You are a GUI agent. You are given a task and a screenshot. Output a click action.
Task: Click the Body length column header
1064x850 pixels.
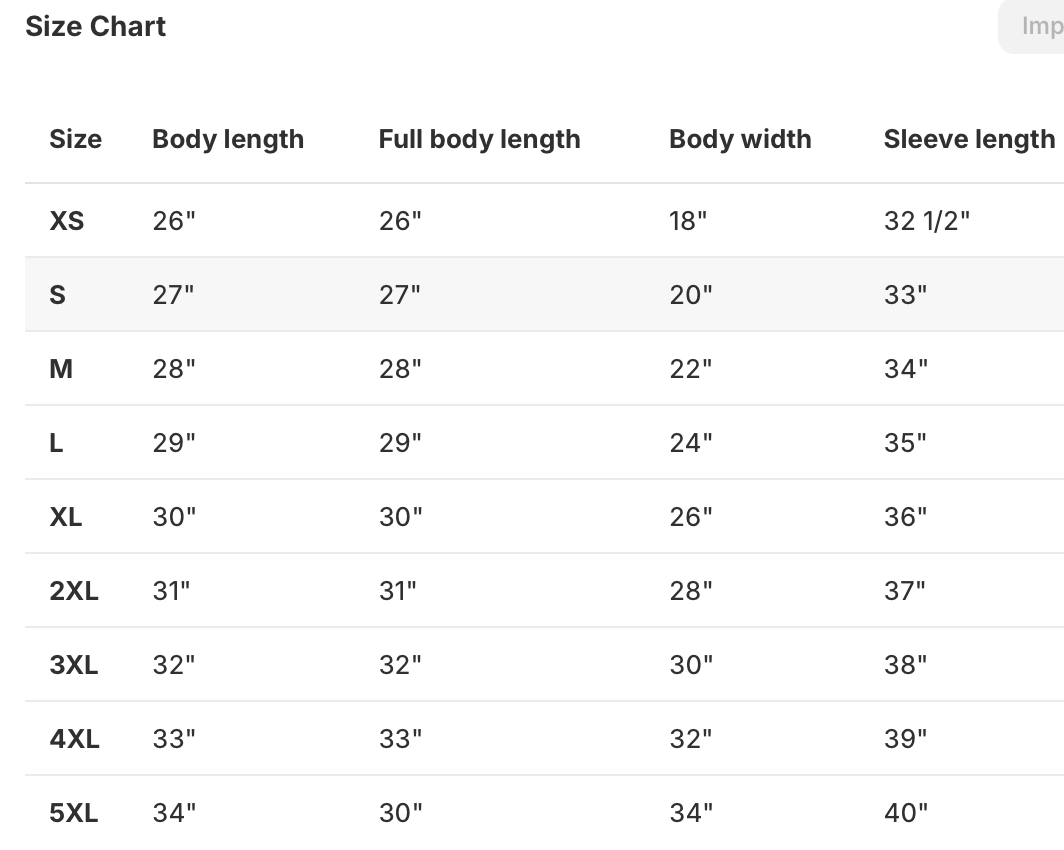[228, 139]
